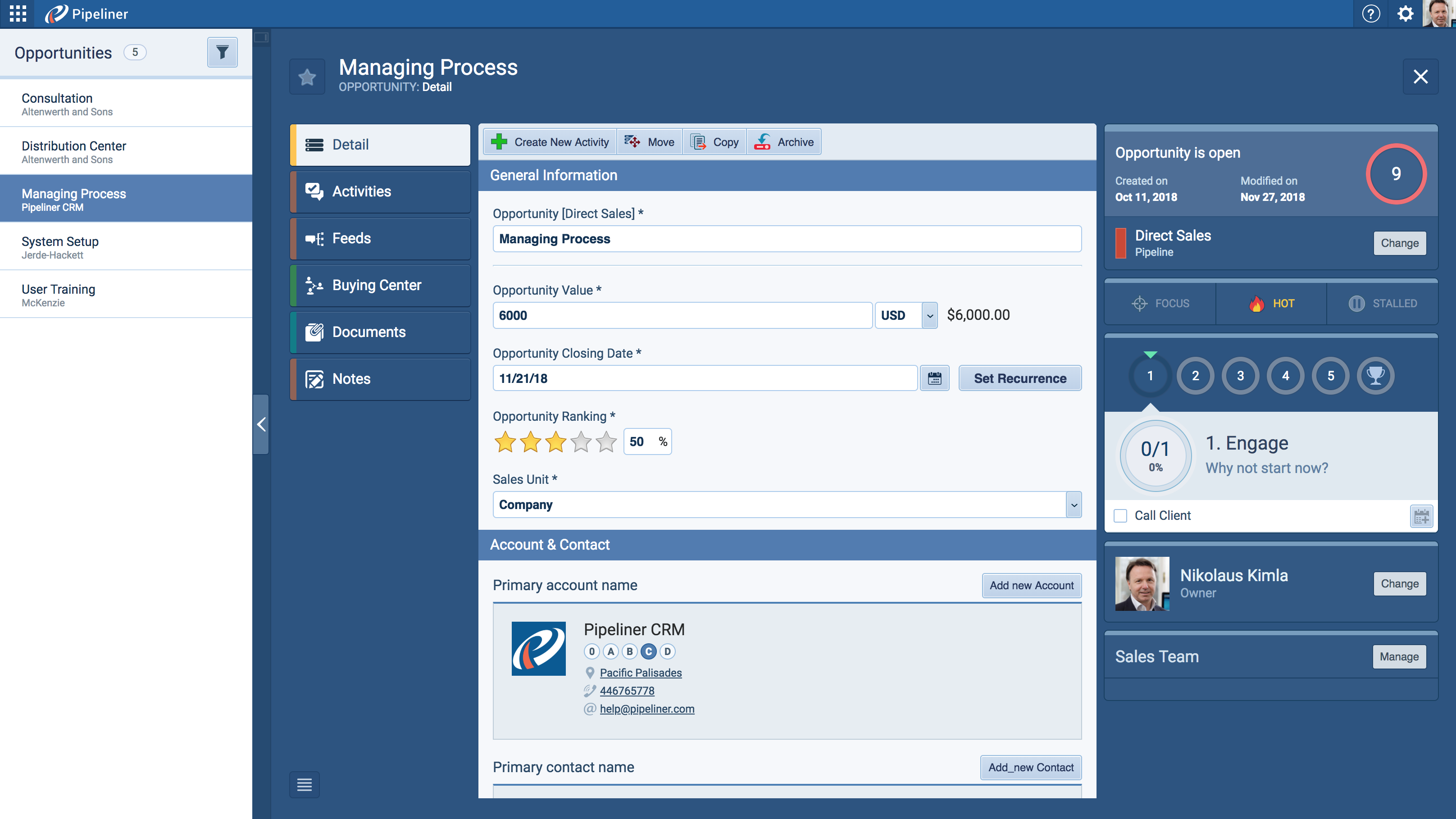This screenshot has height=819, width=1456.
Task: Click the Call Client schedule activity icon
Action: pyautogui.click(x=1421, y=516)
